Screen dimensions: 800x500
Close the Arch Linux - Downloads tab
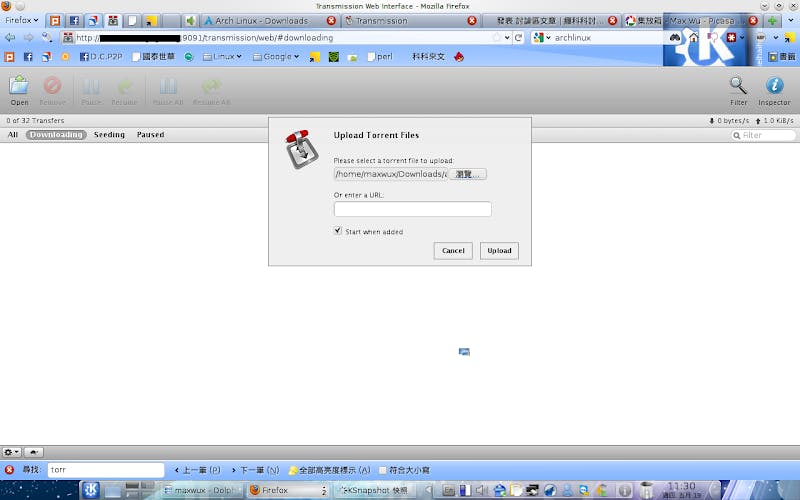click(x=331, y=20)
